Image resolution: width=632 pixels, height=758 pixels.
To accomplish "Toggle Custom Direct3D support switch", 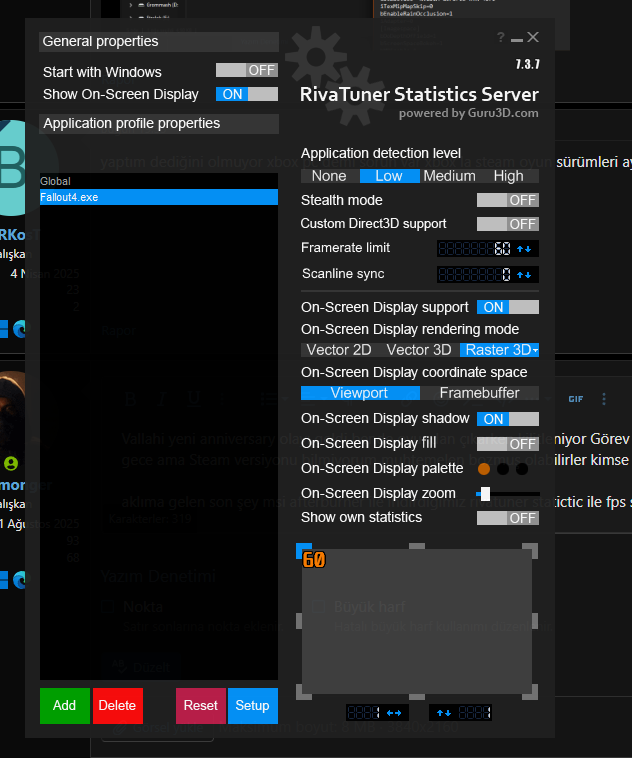I will click(x=508, y=224).
